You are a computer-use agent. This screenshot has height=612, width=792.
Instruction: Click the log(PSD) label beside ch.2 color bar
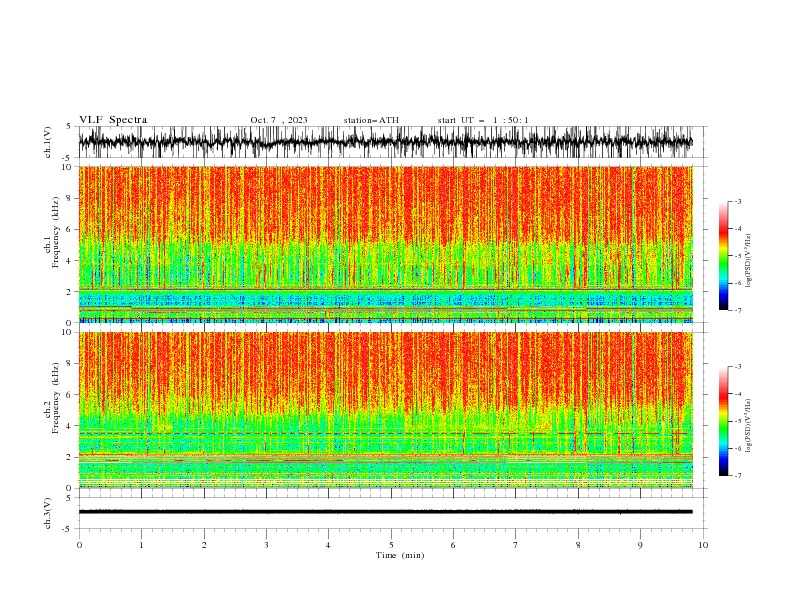748,425
